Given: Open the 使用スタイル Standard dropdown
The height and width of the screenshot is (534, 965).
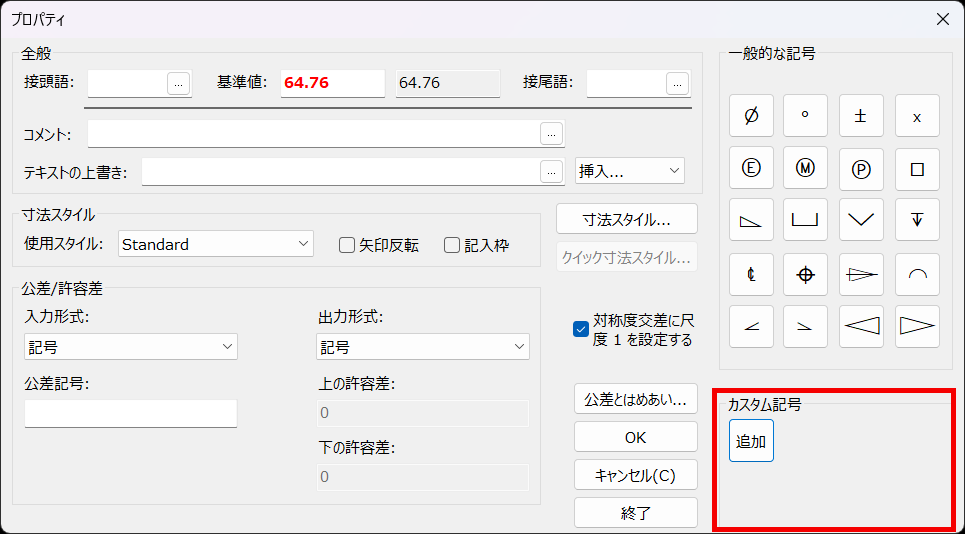Looking at the screenshot, I should (x=216, y=244).
